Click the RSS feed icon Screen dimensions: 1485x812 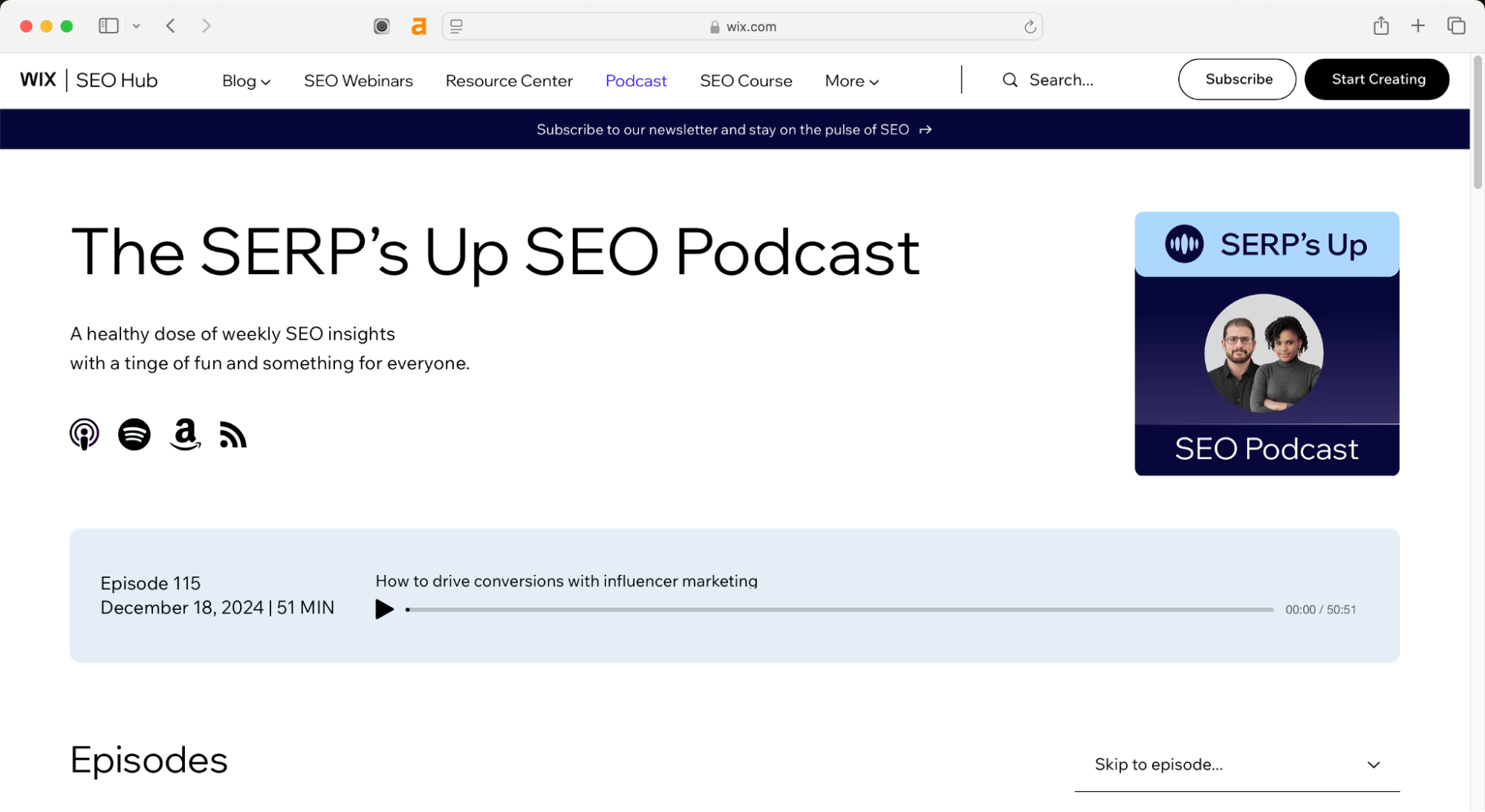tap(233, 435)
